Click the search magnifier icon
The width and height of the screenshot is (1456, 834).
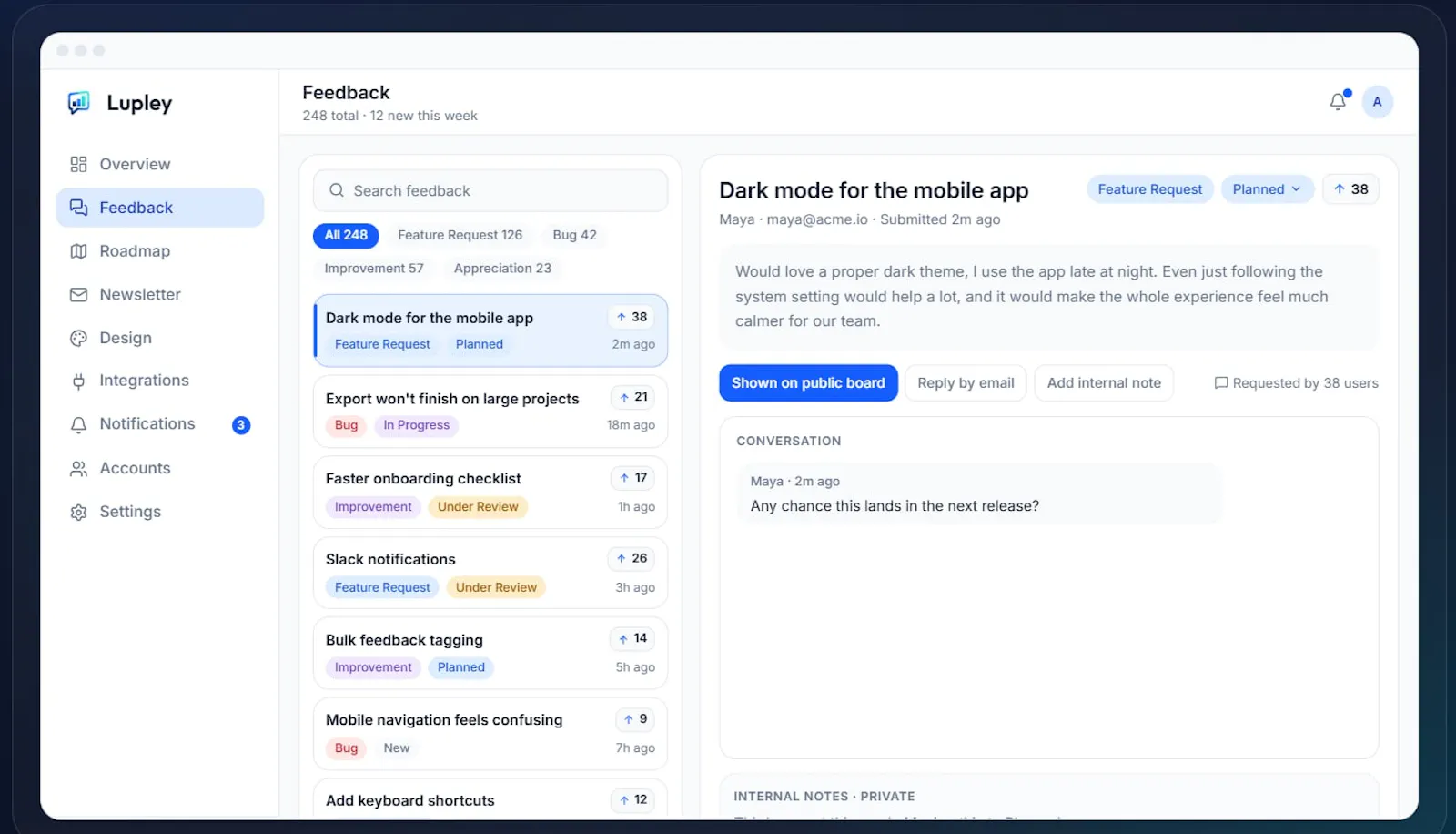click(337, 190)
